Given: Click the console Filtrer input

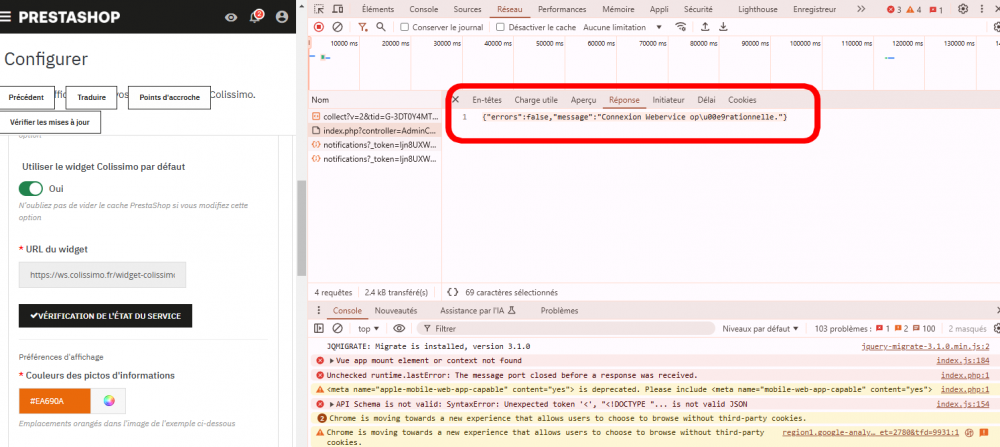Looking at the screenshot, I should (x=566, y=328).
